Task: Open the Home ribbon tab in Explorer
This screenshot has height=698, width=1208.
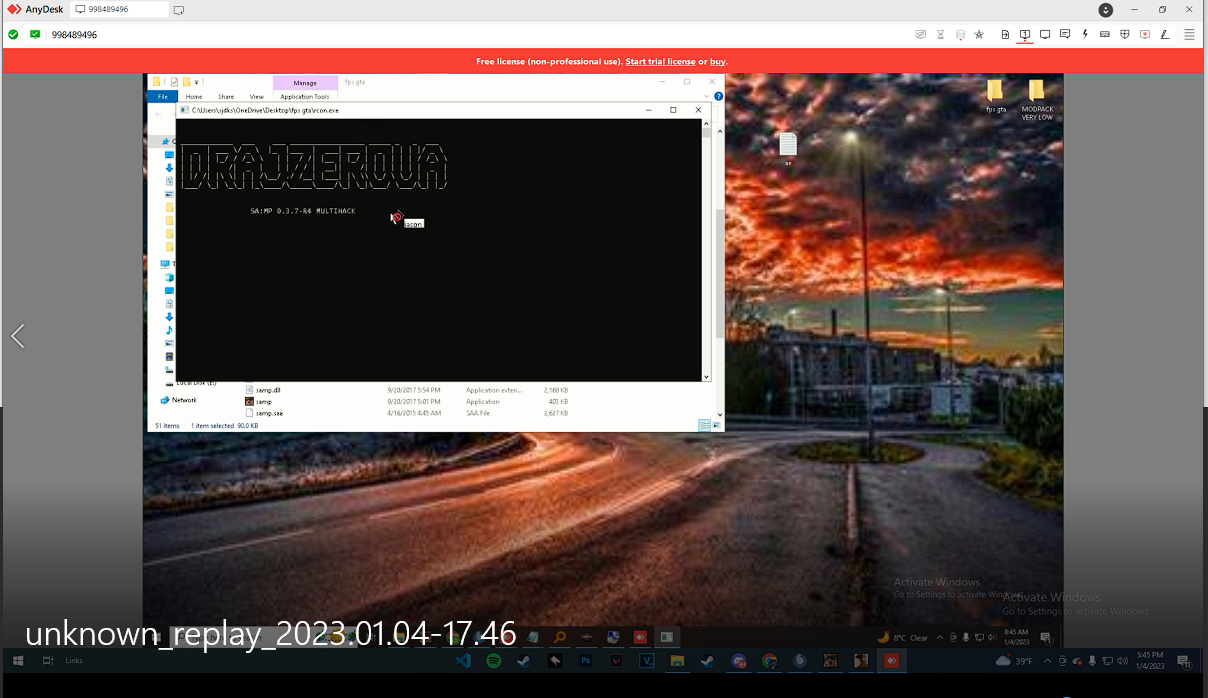Action: [194, 97]
